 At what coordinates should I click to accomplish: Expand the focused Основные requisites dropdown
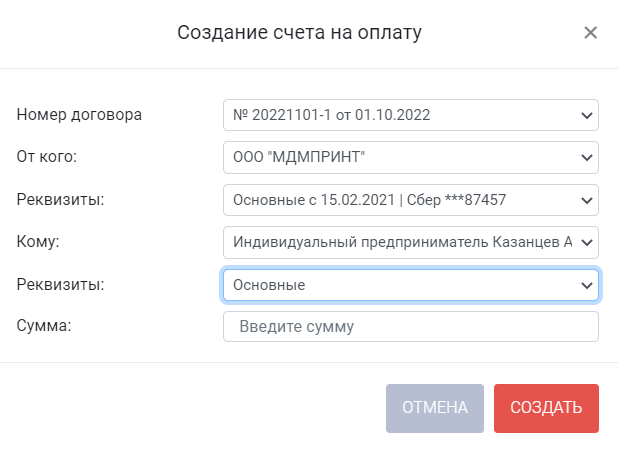point(411,285)
